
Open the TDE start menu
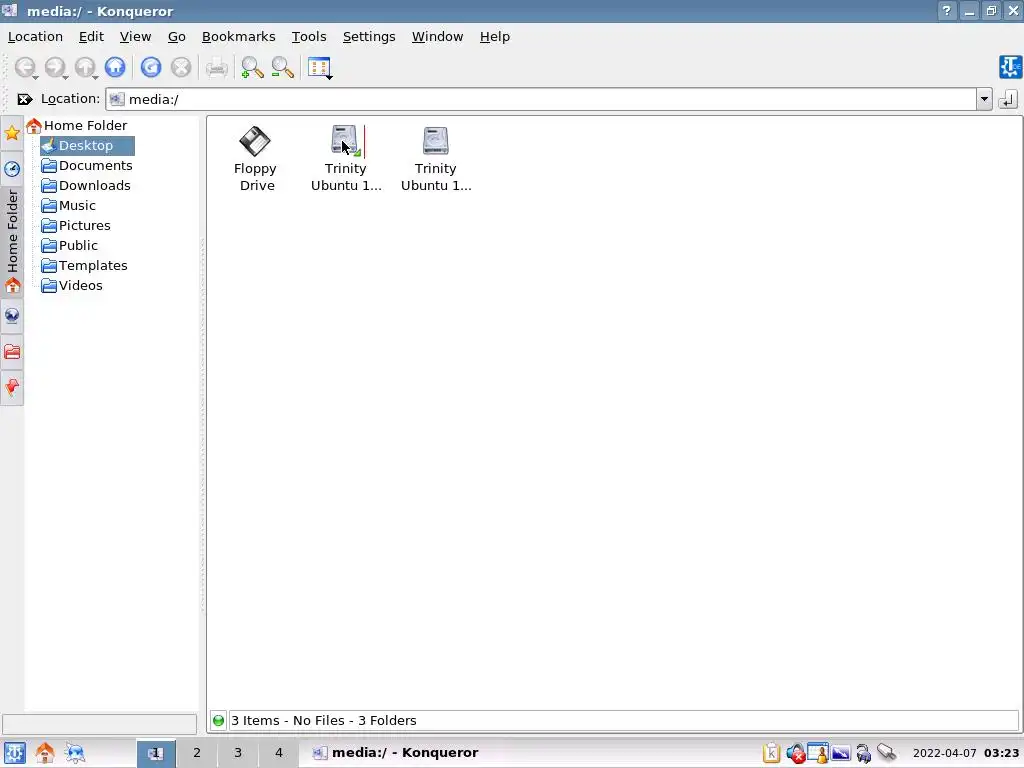[14, 753]
